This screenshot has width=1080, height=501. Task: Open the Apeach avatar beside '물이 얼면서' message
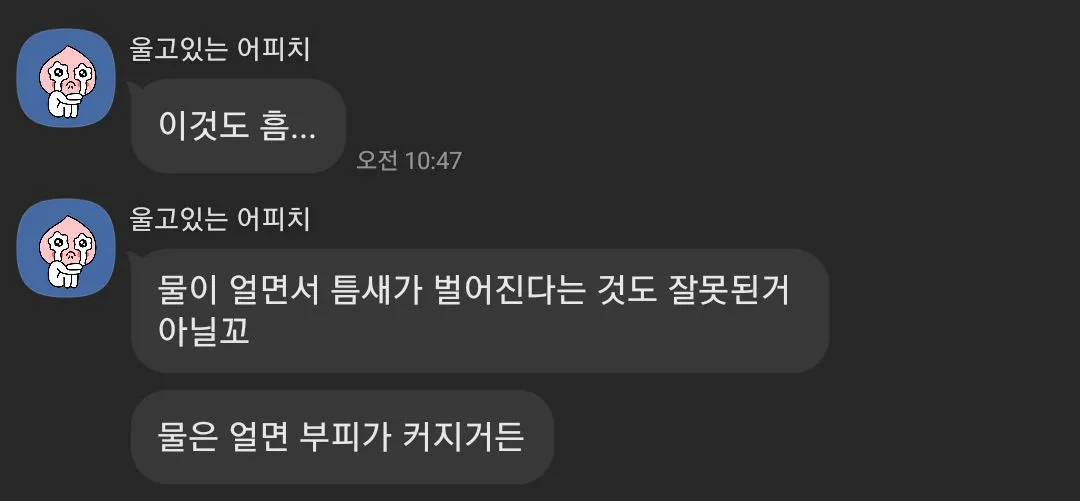click(x=66, y=248)
